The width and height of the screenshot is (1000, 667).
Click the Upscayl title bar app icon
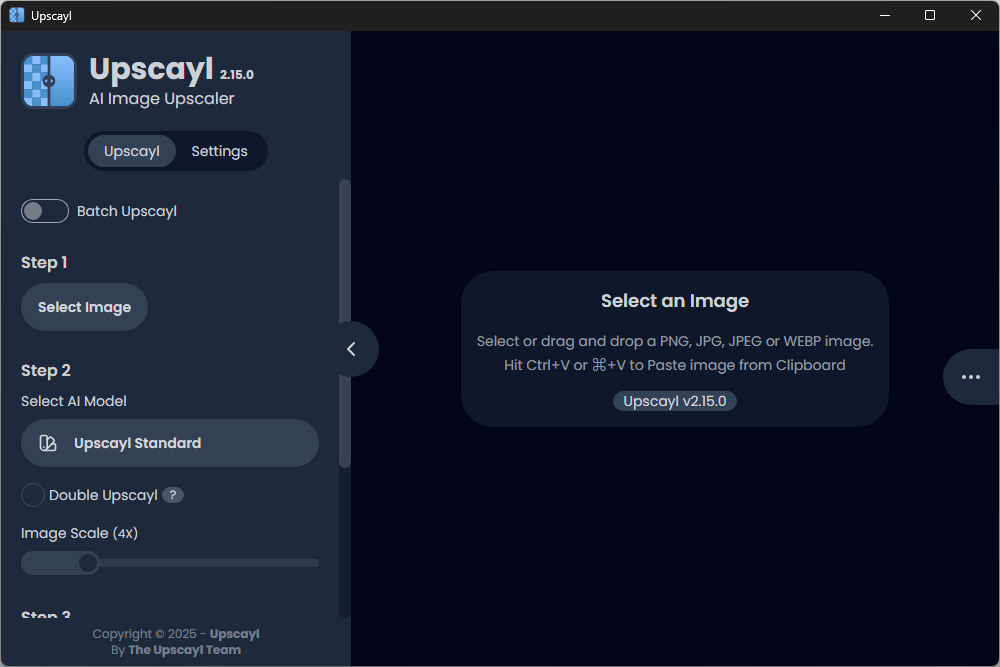(17, 15)
